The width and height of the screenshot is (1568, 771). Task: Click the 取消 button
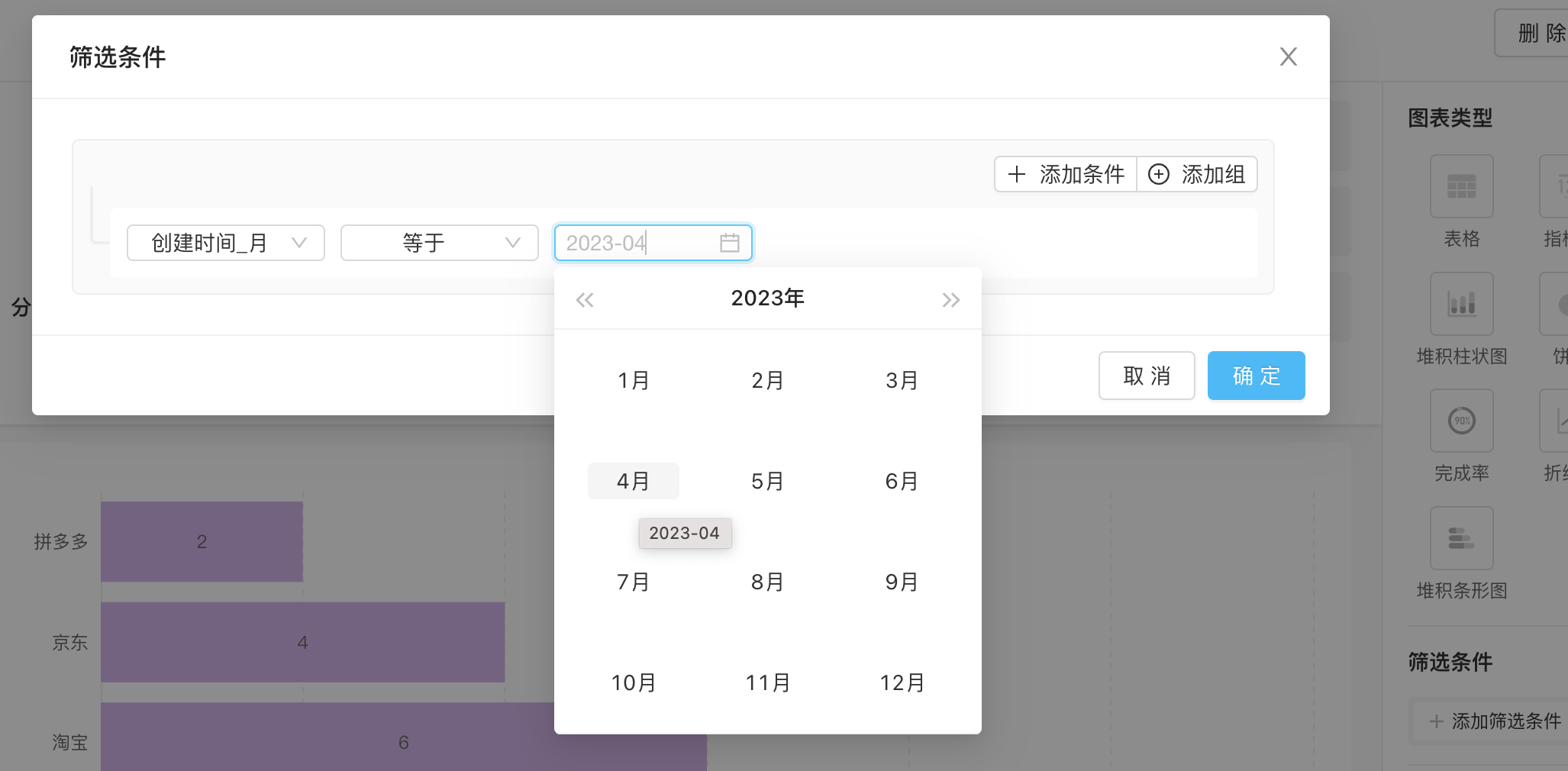[1147, 376]
